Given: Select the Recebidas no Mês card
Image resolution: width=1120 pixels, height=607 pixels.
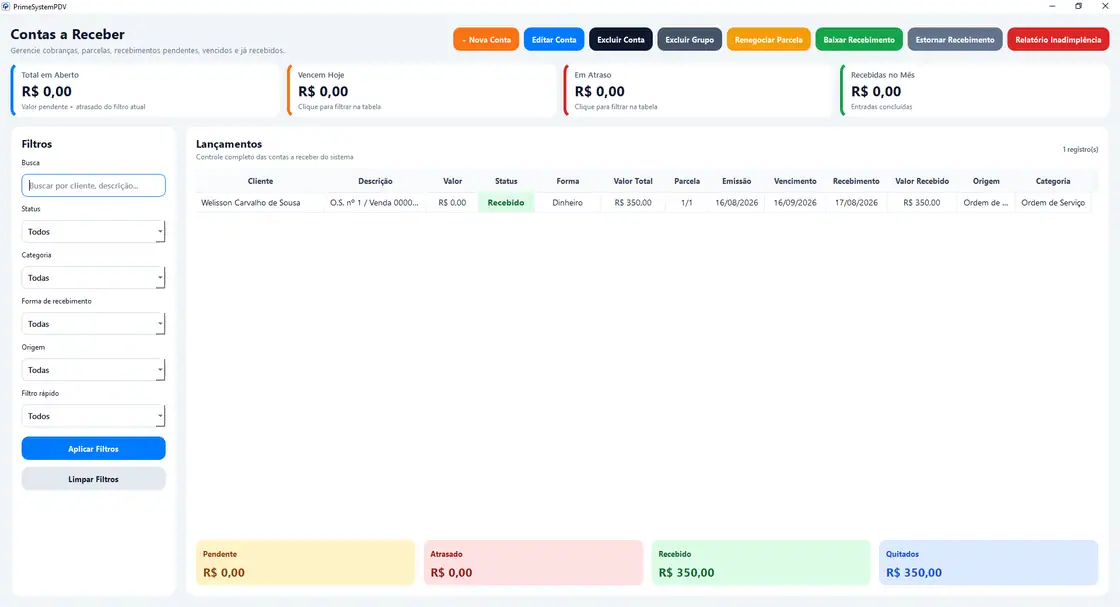Looking at the screenshot, I should (x=974, y=90).
